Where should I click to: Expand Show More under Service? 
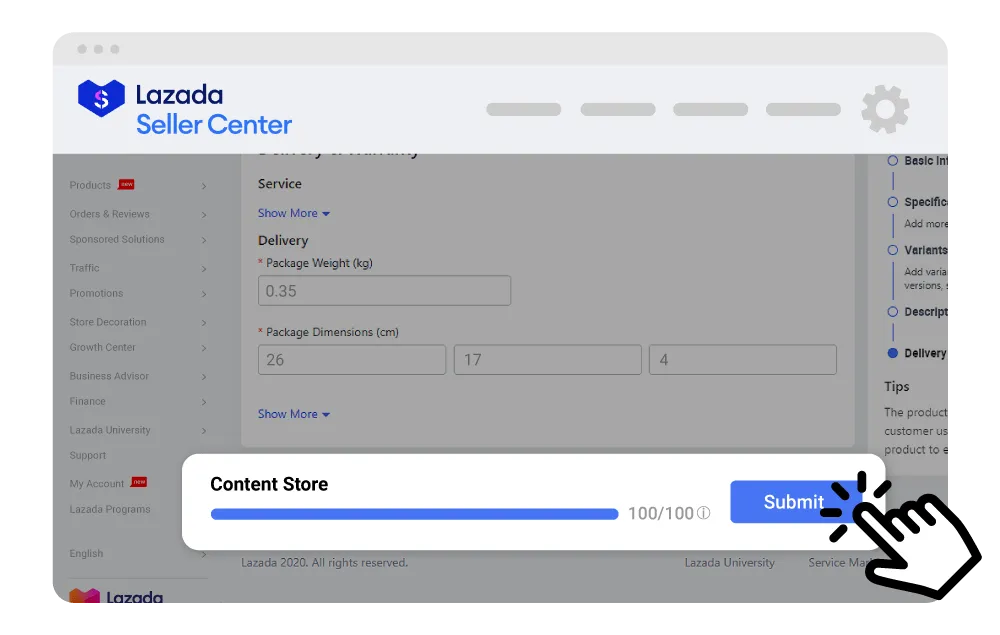pyautogui.click(x=293, y=213)
